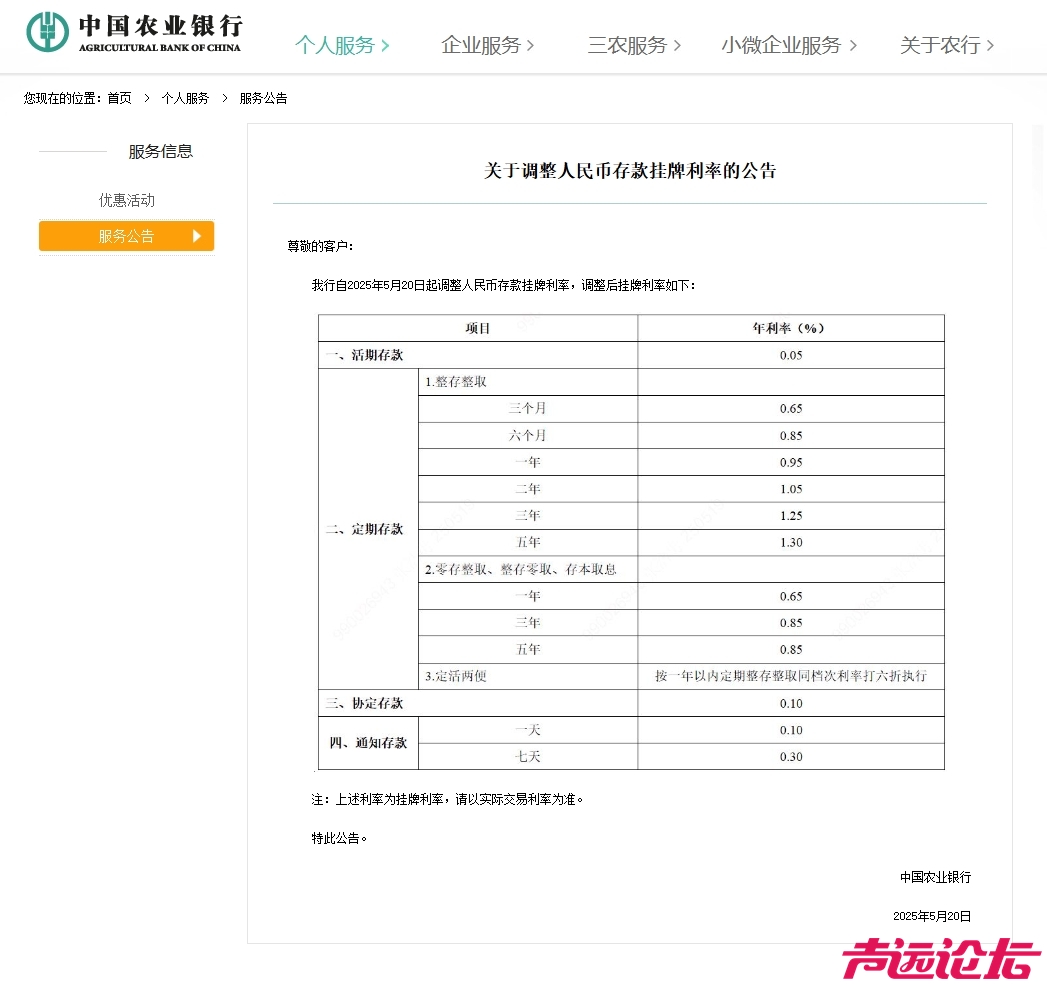The image size is (1047, 984).
Task: Click the 1.30 rate value
Action: pos(791,543)
